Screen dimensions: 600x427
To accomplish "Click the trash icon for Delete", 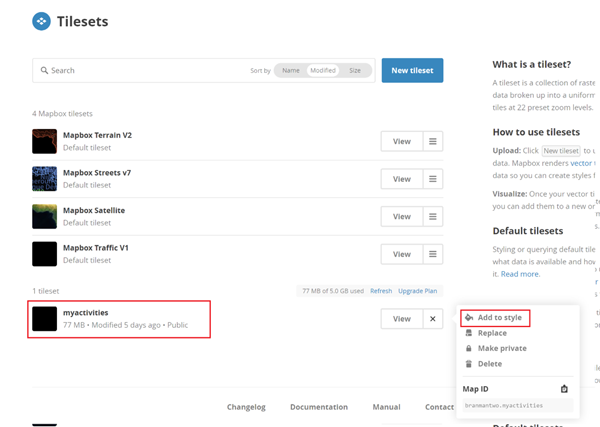I will (469, 364).
